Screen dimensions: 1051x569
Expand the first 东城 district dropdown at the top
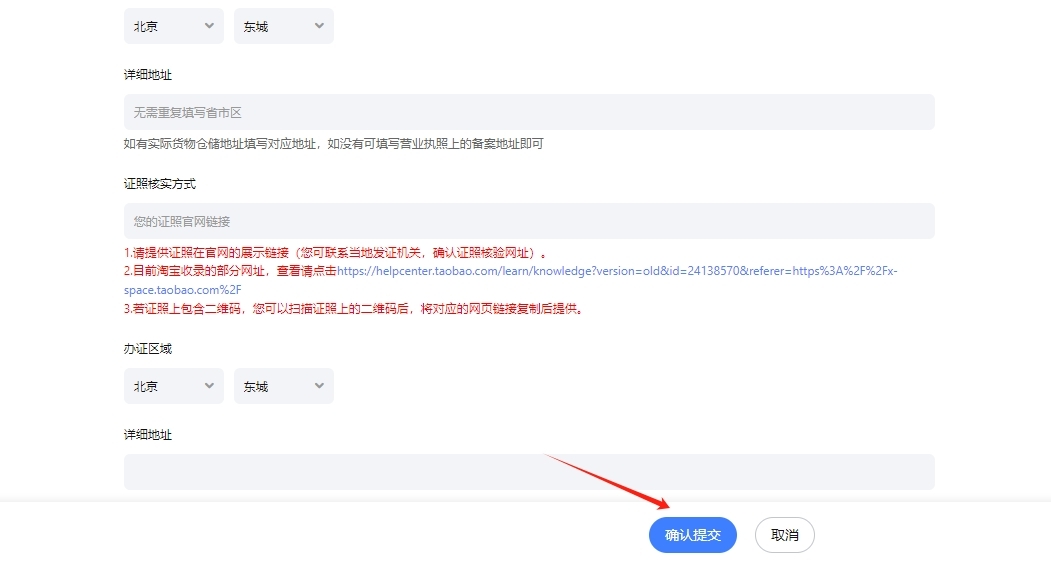[x=283, y=26]
